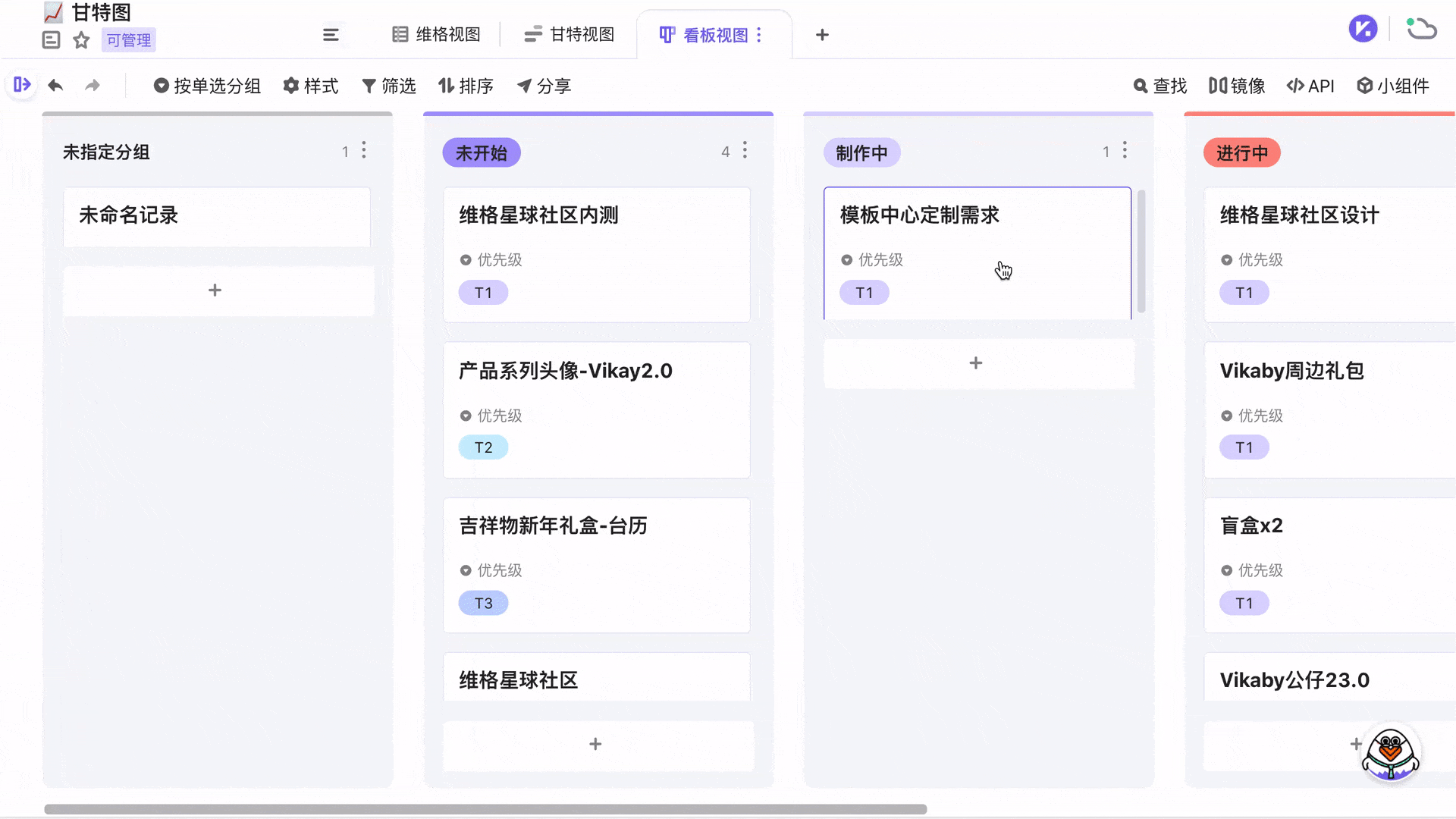
Task: Open the 未开始 column three-dot menu
Action: (745, 151)
